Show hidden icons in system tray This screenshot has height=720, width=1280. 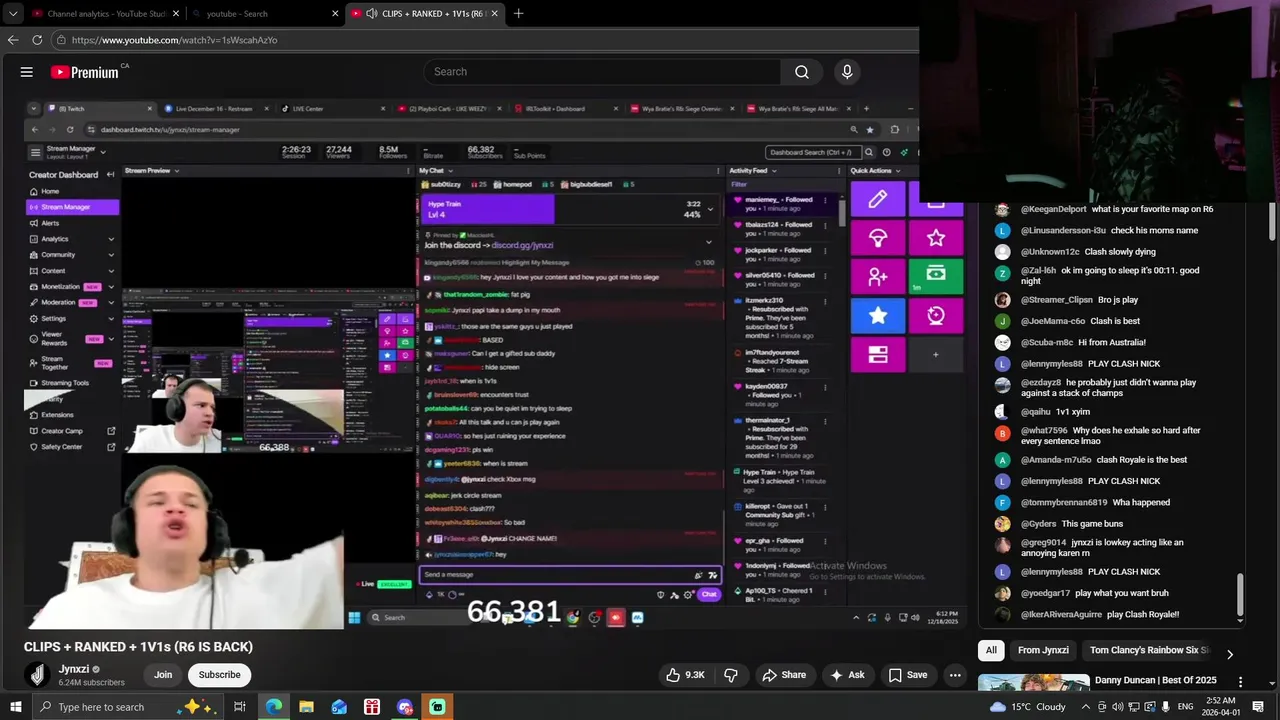(1086, 707)
